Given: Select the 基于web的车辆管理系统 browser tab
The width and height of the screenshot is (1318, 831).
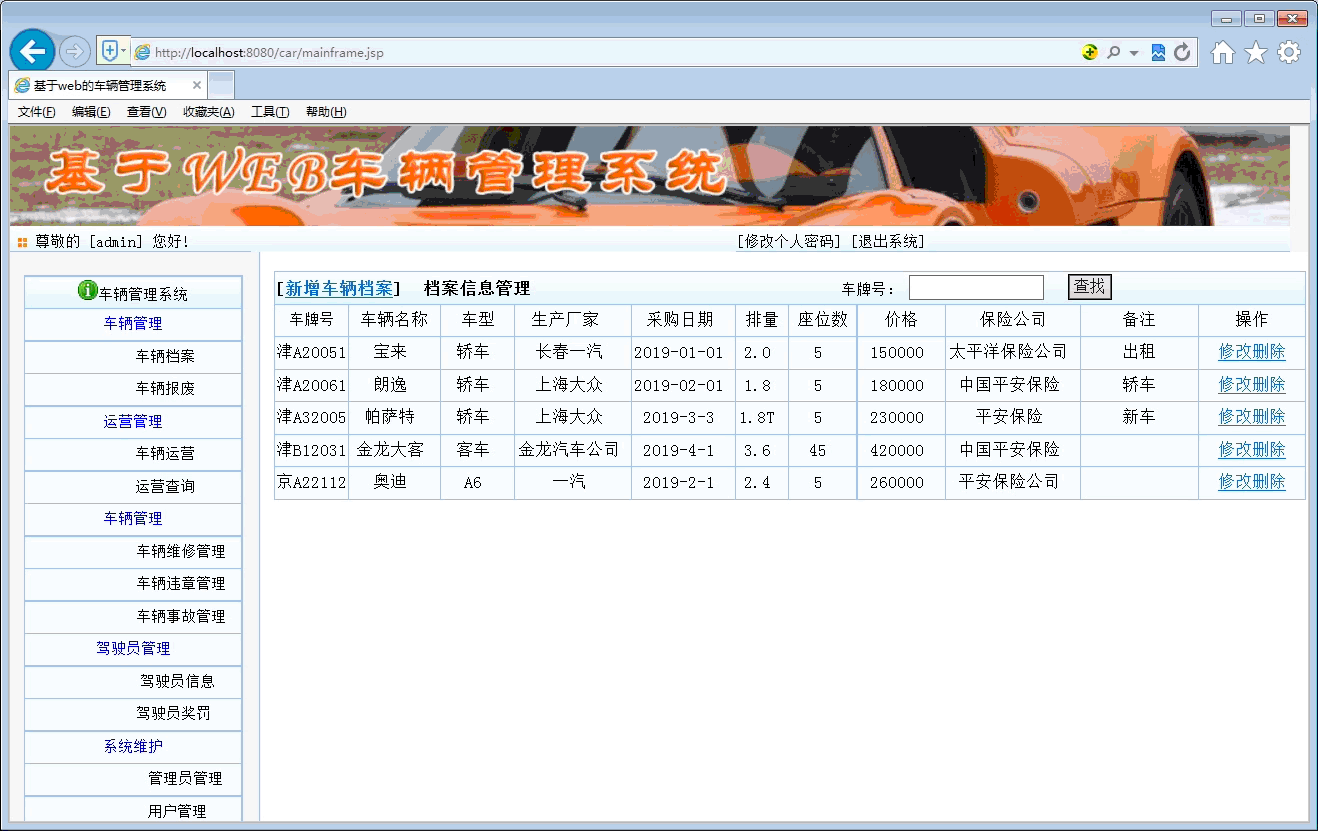Looking at the screenshot, I should (x=108, y=86).
